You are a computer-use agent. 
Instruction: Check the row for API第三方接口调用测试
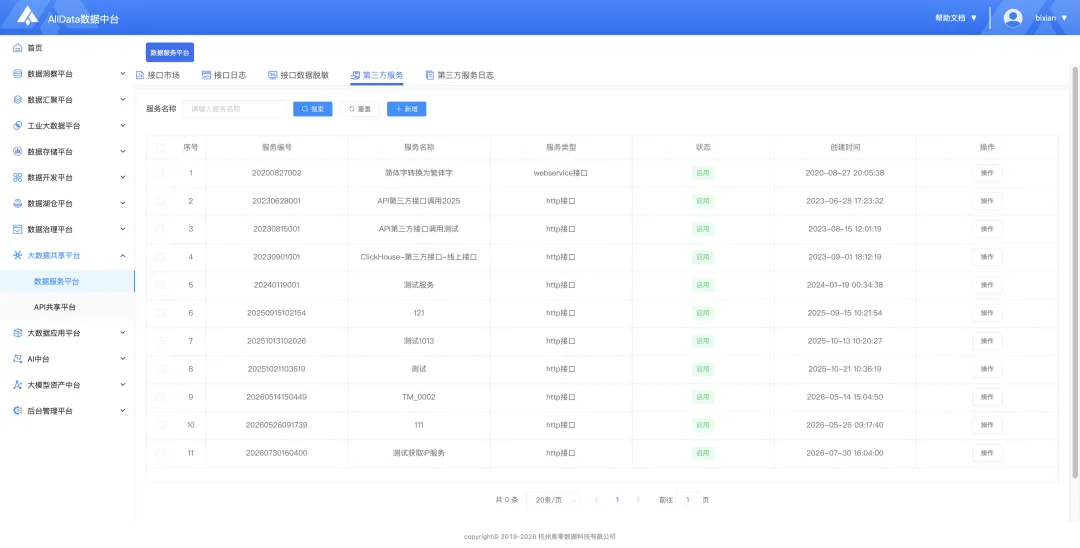[160, 229]
